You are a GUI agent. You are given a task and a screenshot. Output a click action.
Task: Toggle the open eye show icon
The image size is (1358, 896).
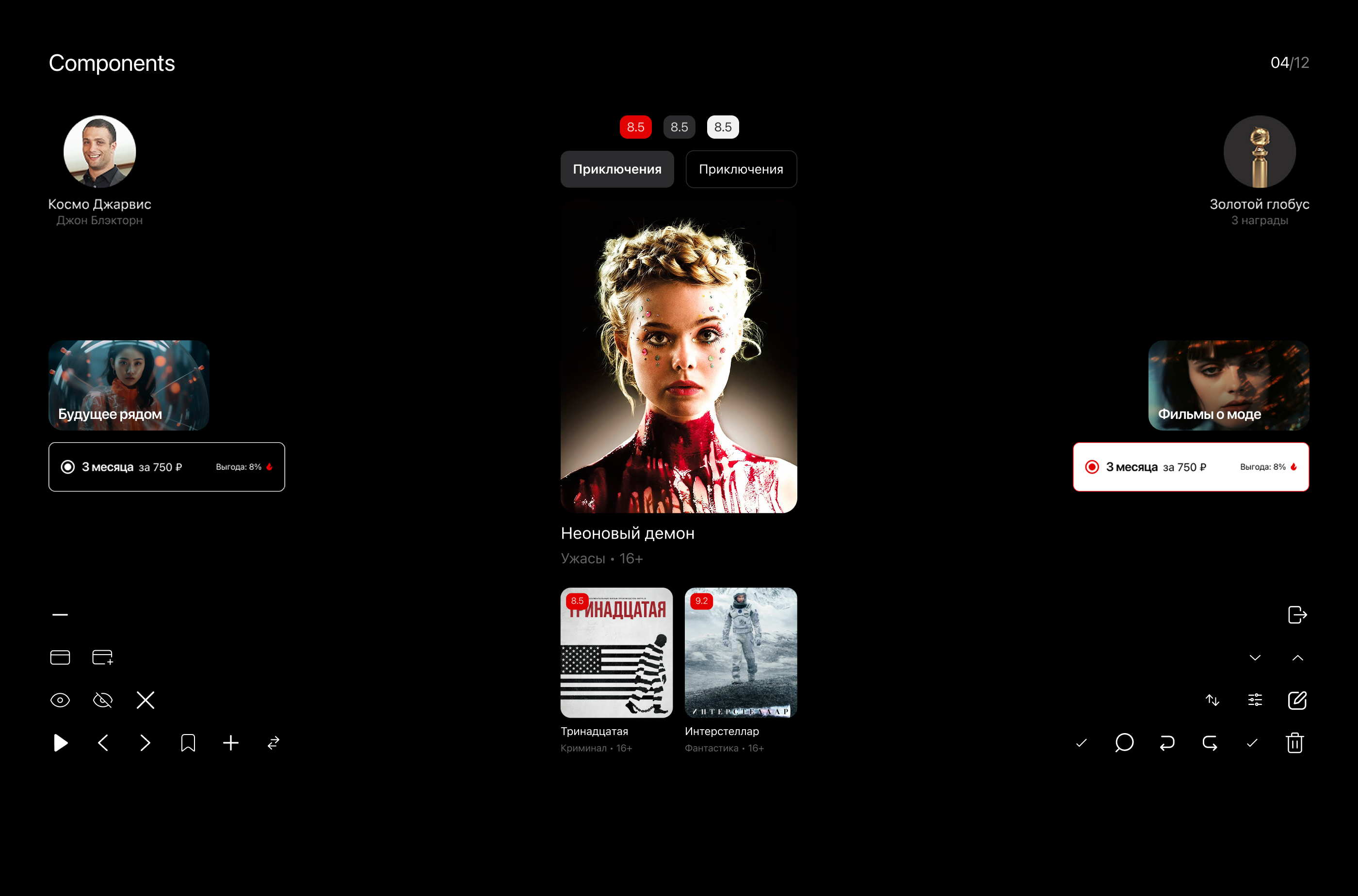pyautogui.click(x=60, y=700)
